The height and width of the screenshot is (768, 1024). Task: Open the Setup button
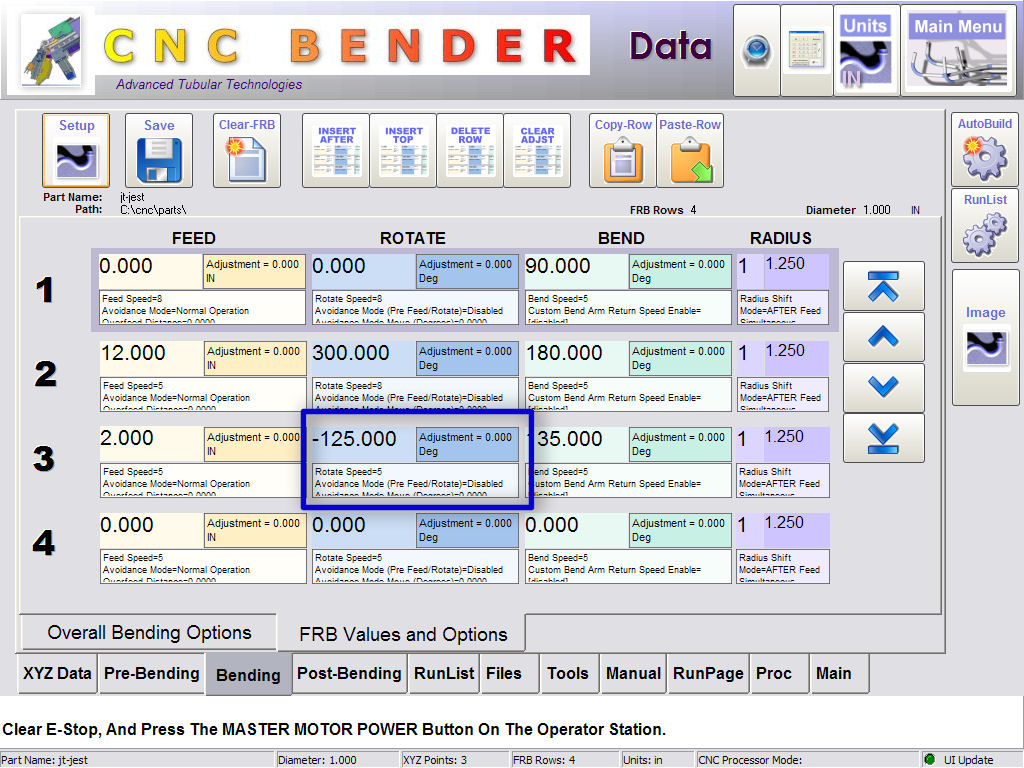[x=76, y=151]
